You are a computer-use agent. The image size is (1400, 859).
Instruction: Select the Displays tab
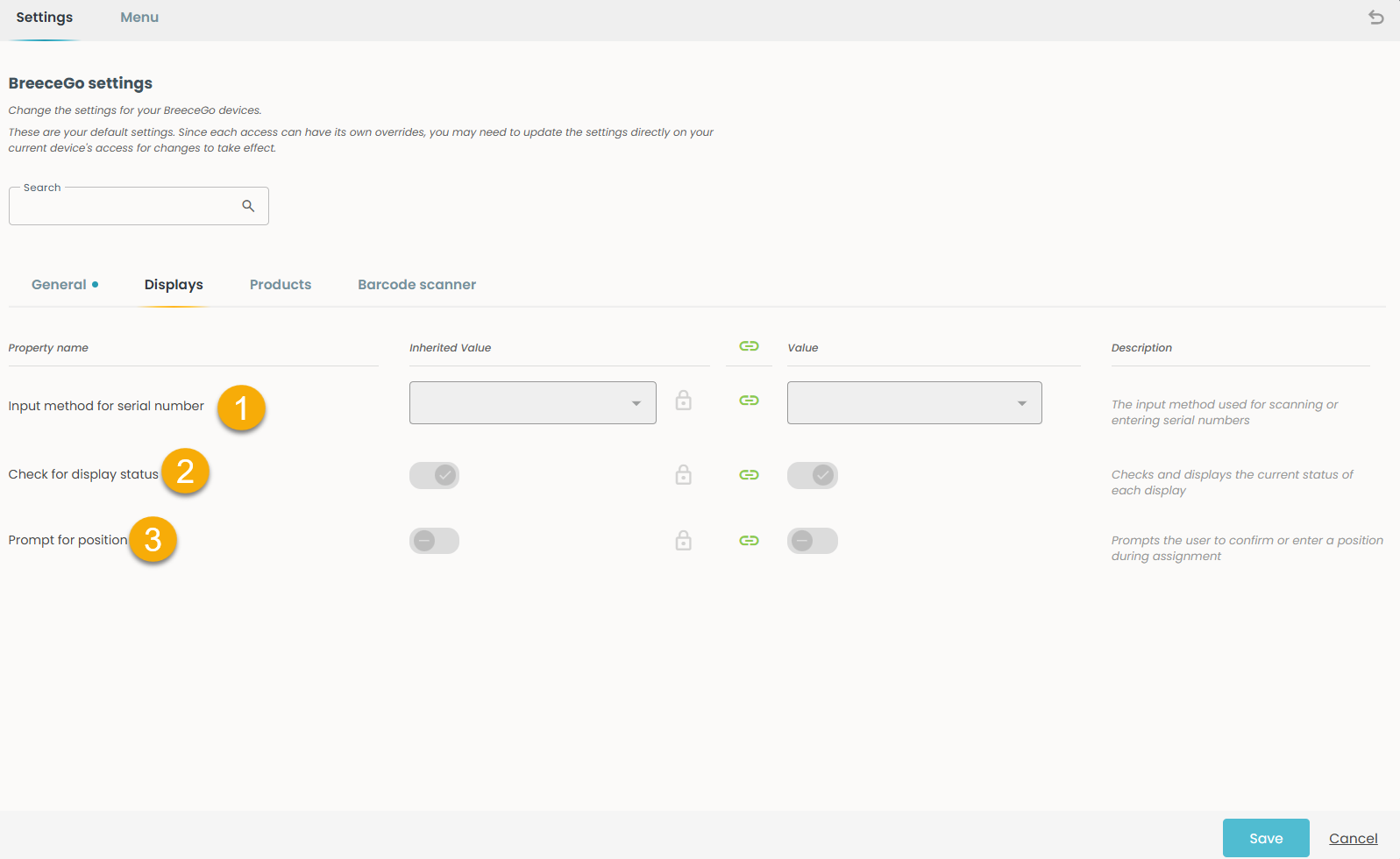pos(174,285)
